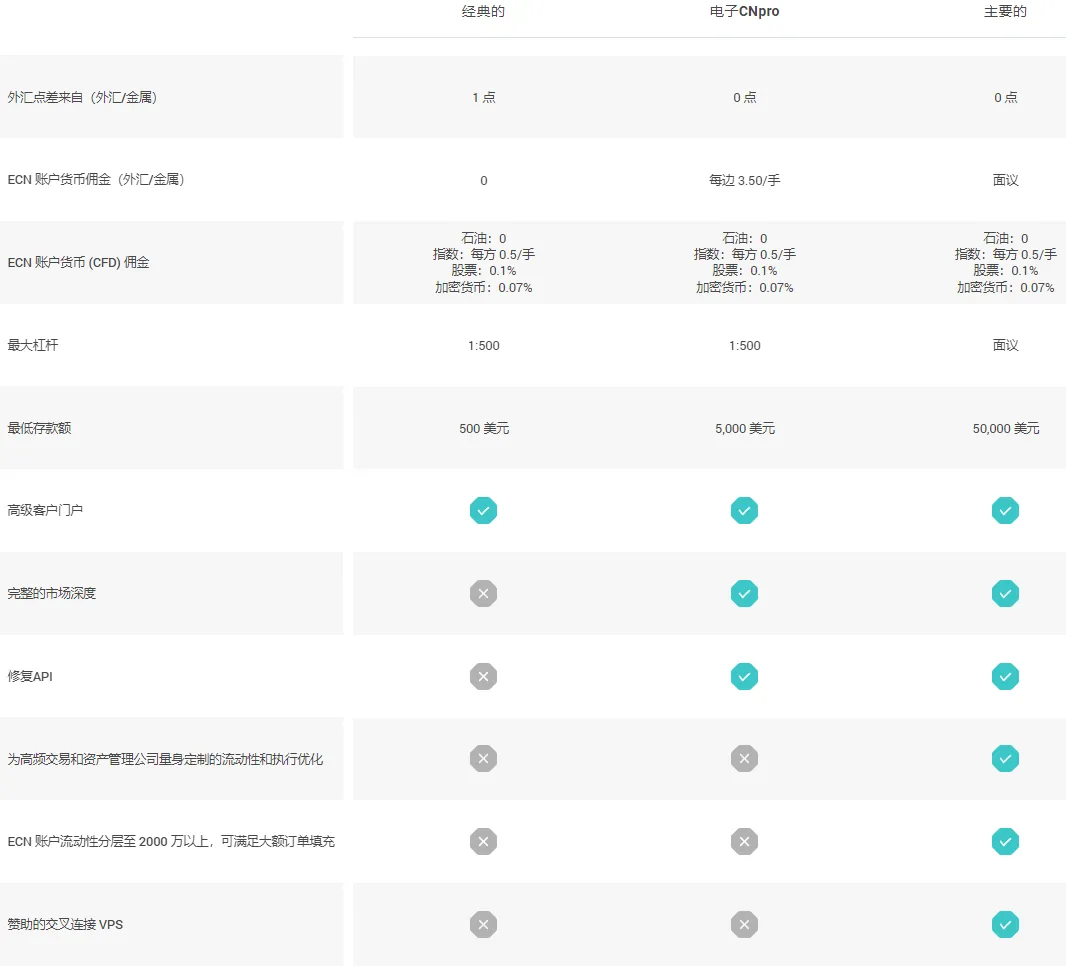Click the 1:500 leverage under 经典的
Viewport: 1066px width, 966px height.
(483, 345)
